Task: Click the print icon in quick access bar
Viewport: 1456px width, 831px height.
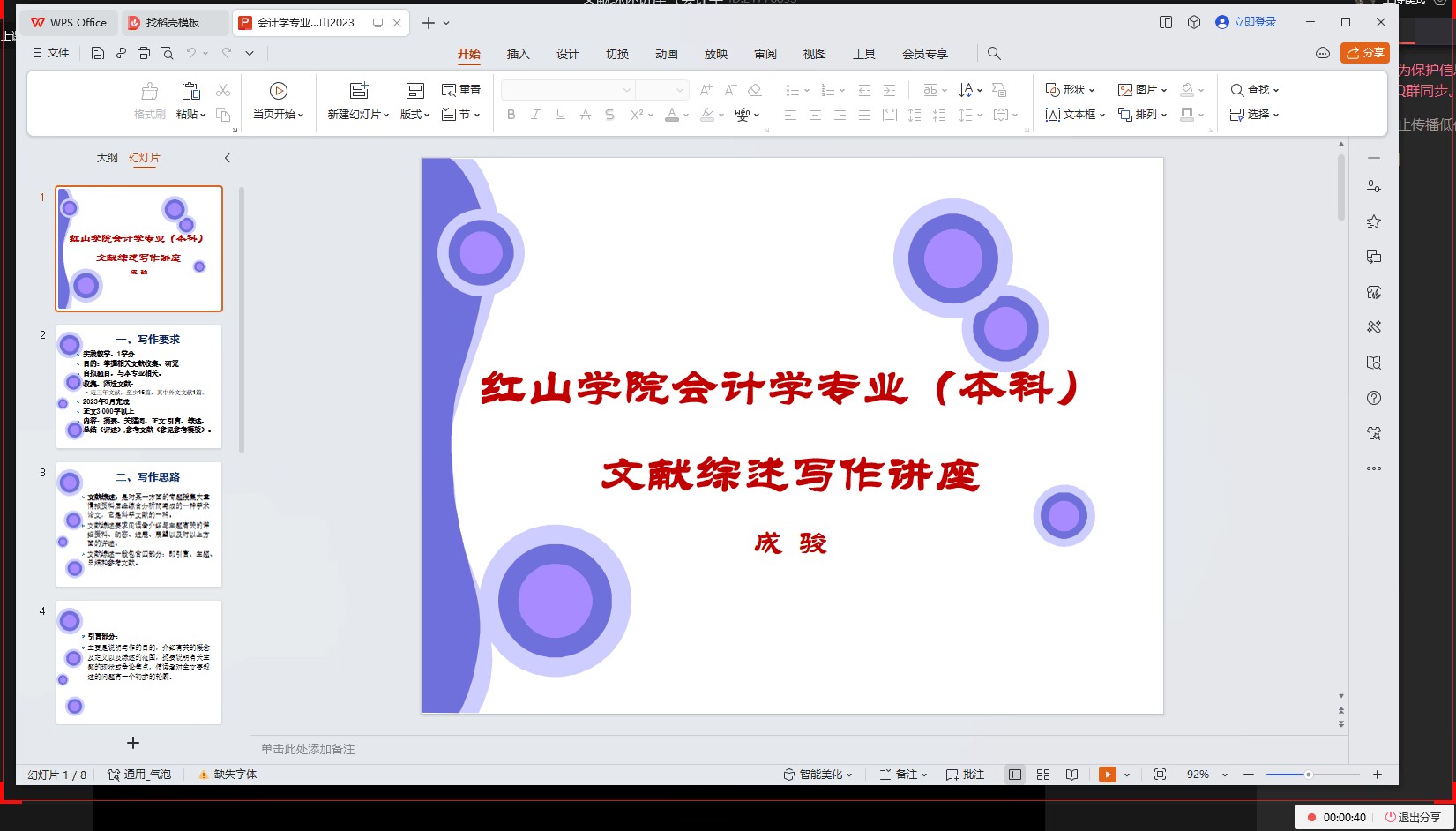Action: [144, 54]
